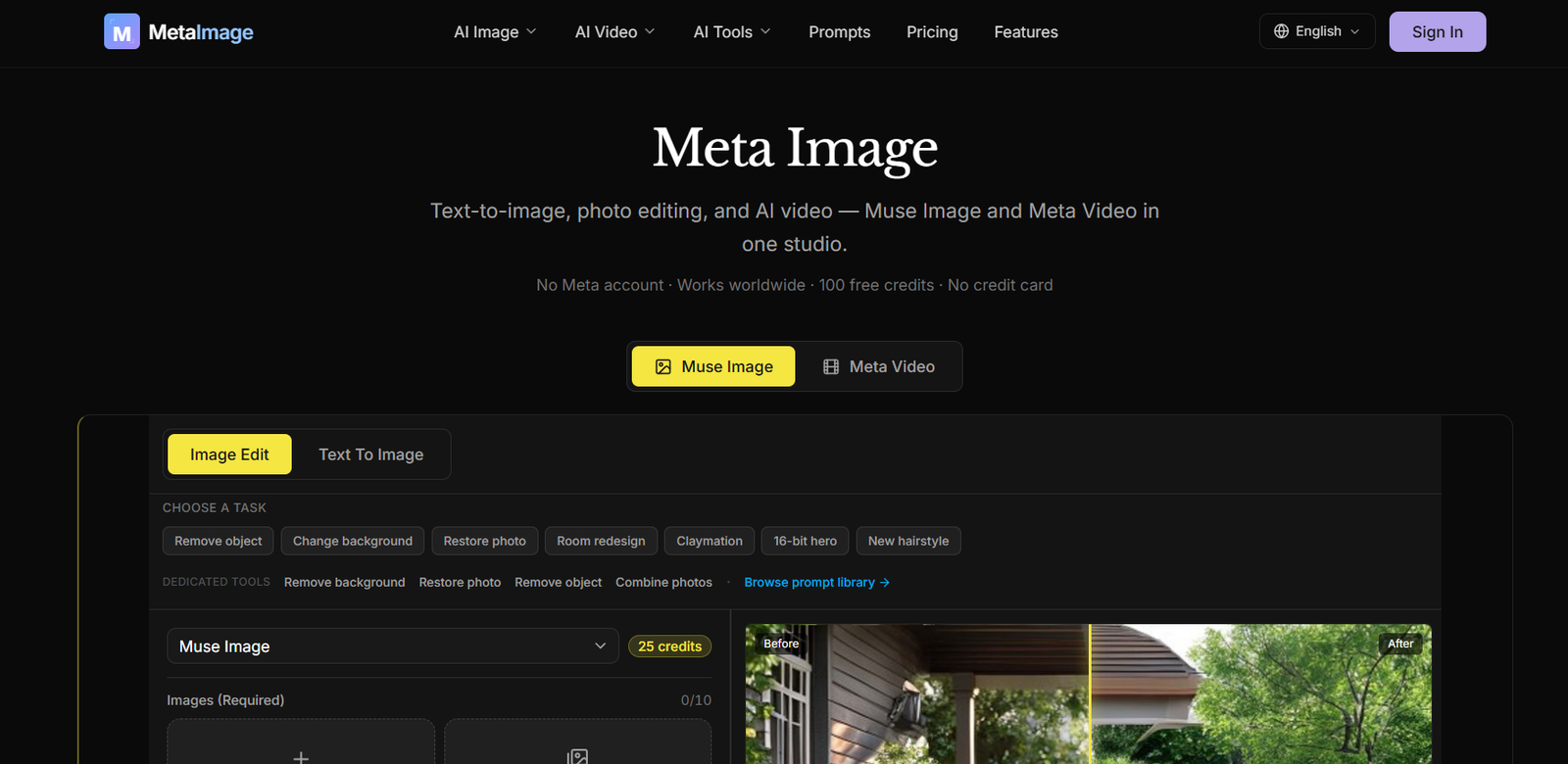
Task: Click the Sign In button
Action: click(x=1438, y=31)
